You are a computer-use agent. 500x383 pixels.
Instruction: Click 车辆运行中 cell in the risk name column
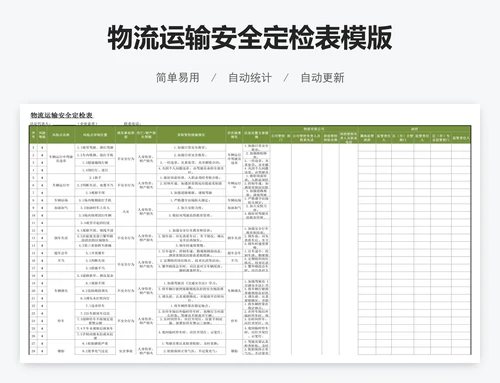pos(61,185)
